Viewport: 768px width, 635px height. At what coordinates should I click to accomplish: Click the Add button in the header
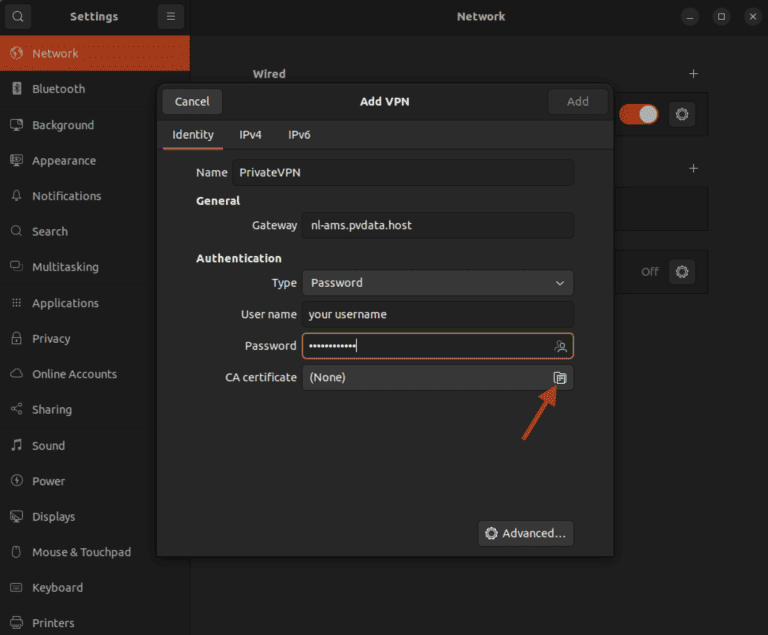tap(577, 101)
